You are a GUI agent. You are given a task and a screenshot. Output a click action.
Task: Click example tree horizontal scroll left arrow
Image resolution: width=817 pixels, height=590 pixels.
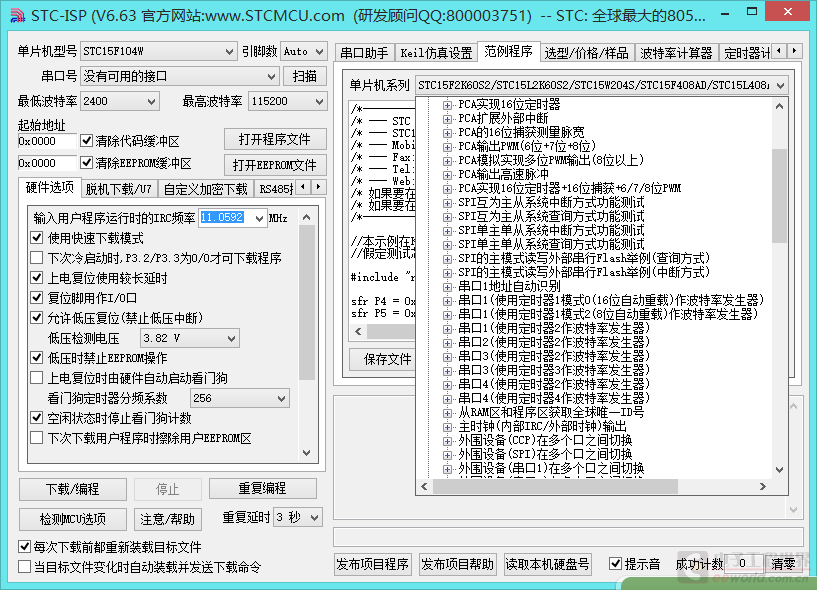pyautogui.click(x=424, y=486)
